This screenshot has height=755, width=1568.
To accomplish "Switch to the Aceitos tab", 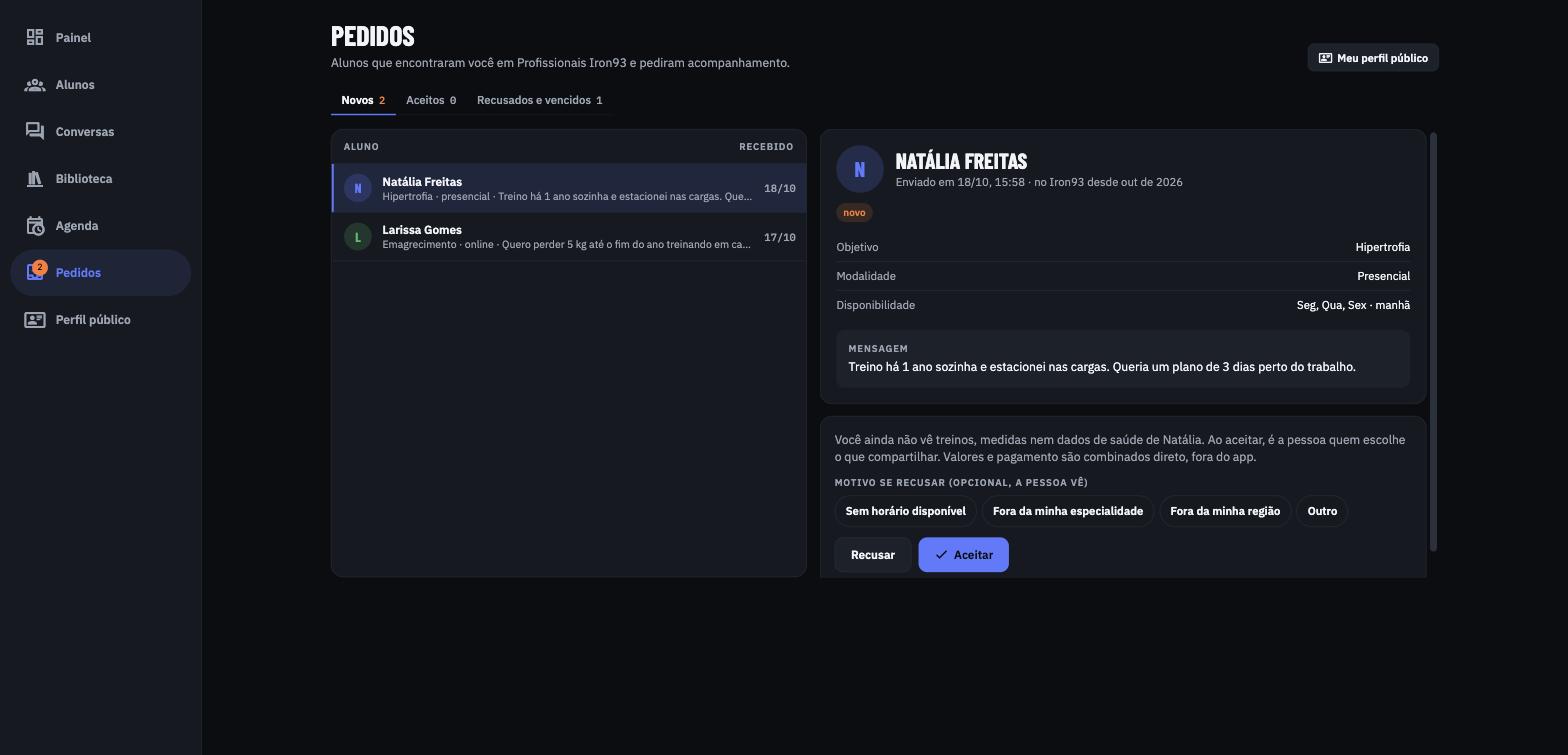I will 431,100.
